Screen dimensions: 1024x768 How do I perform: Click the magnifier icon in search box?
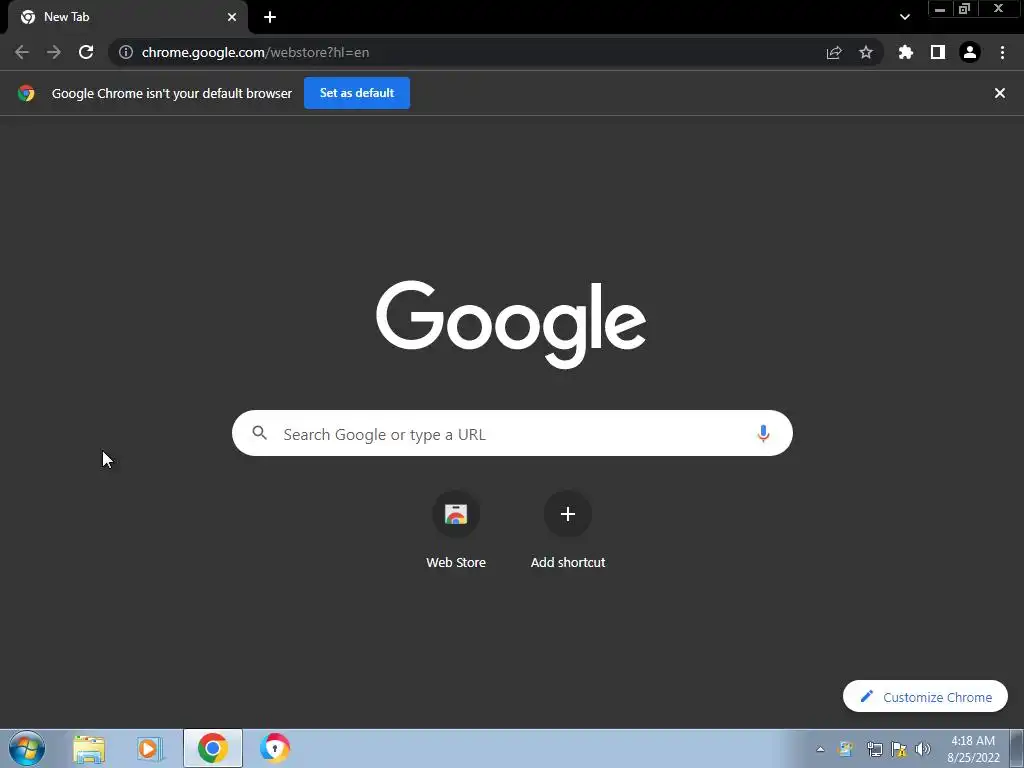coord(259,432)
